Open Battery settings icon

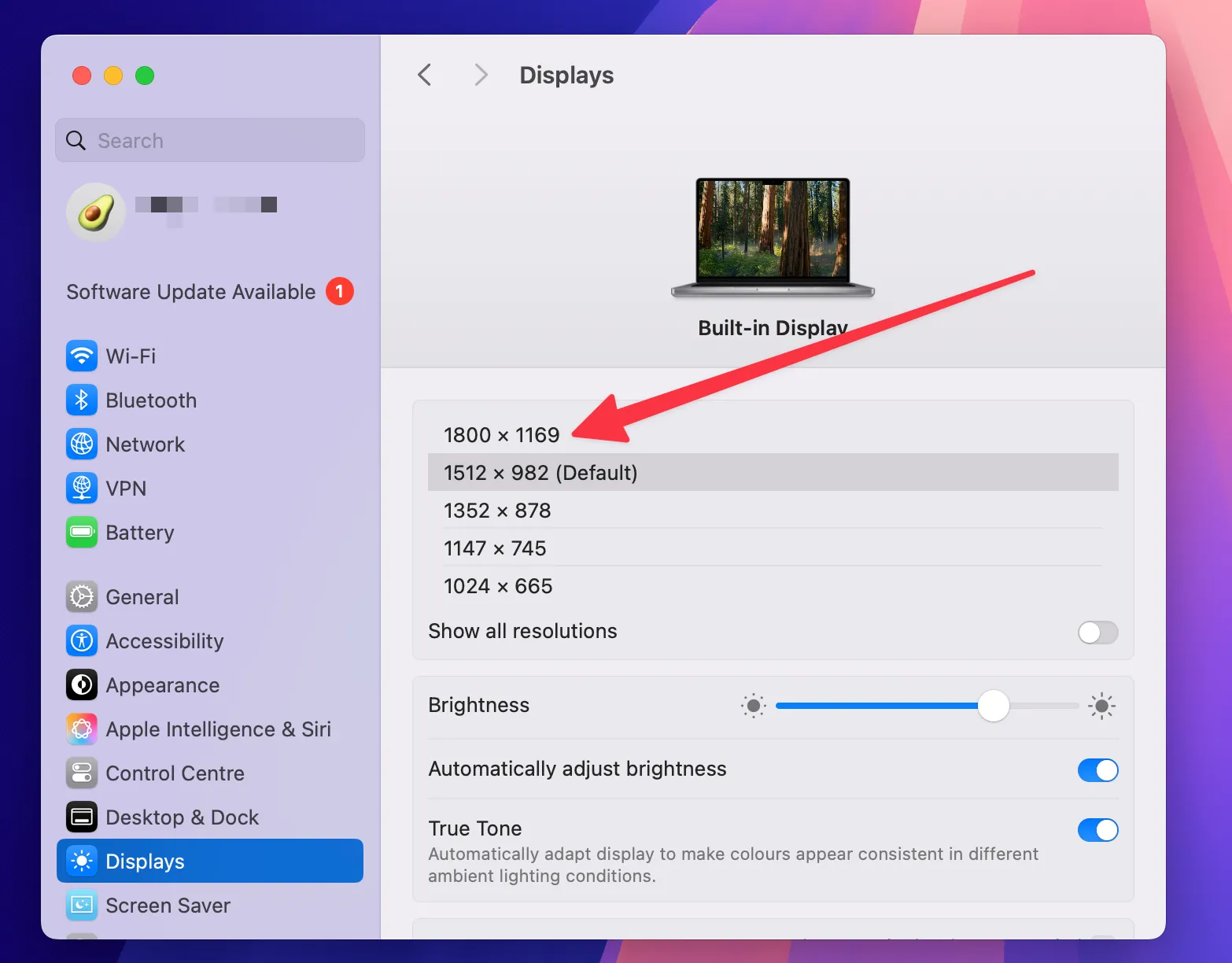click(x=82, y=532)
